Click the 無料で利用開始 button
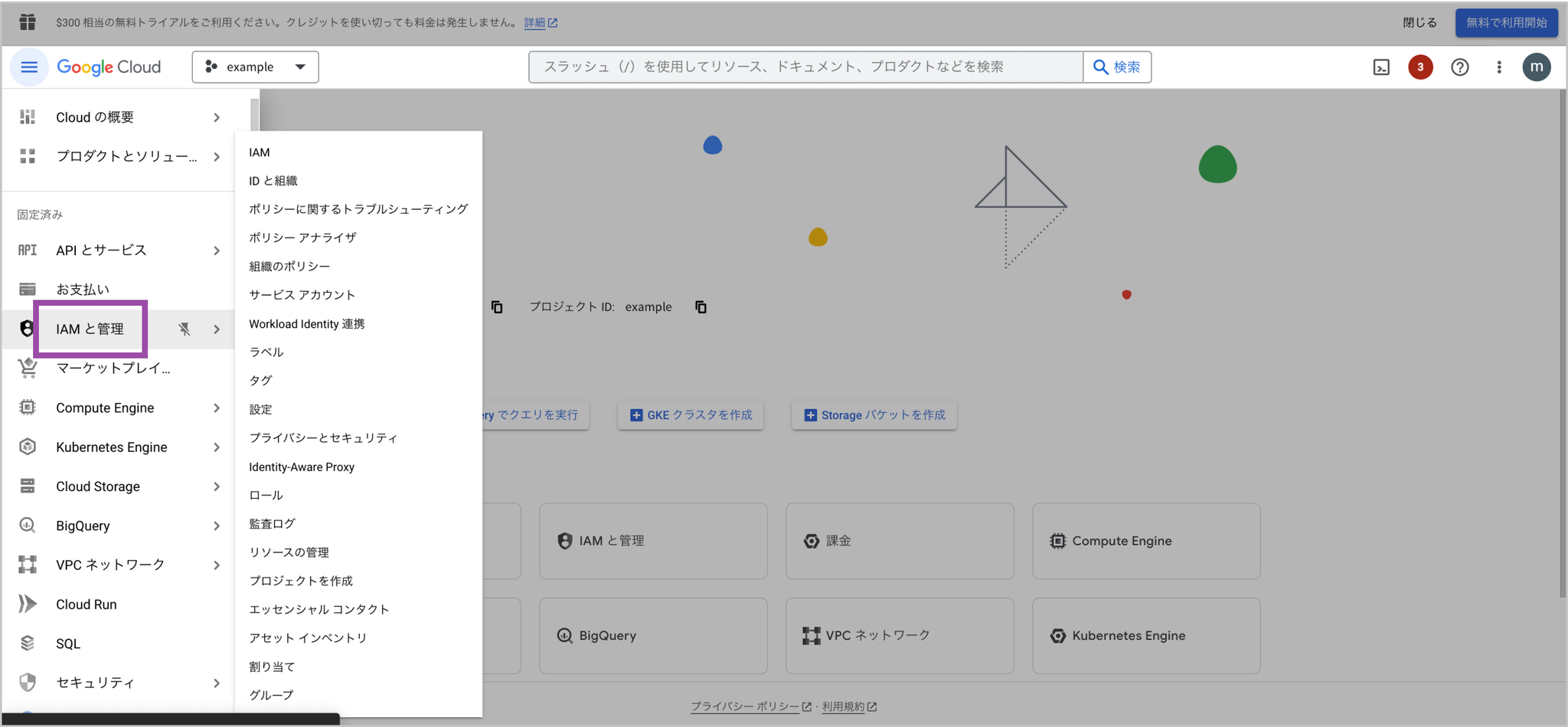The width and height of the screenshot is (1568, 727). (x=1506, y=22)
